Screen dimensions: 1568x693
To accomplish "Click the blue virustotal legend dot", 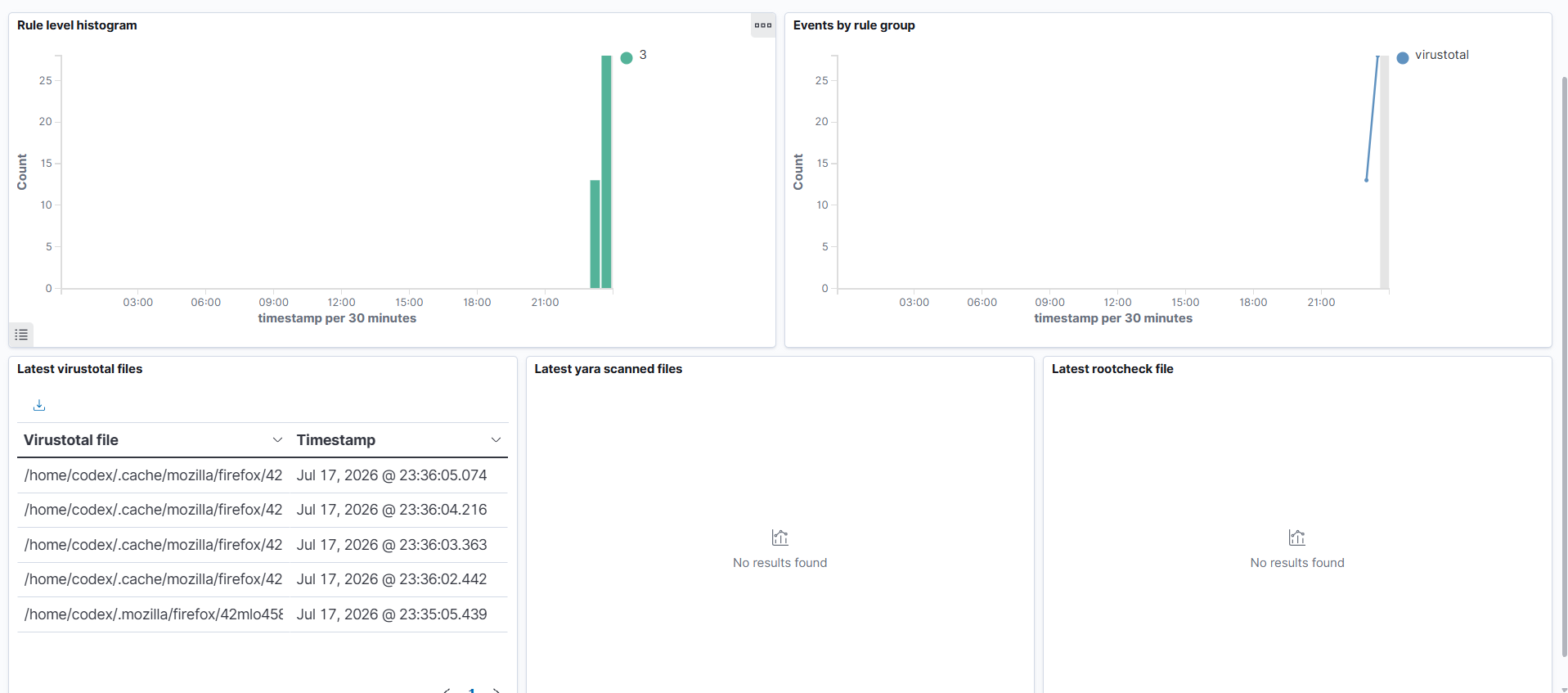I will pos(1403,57).
